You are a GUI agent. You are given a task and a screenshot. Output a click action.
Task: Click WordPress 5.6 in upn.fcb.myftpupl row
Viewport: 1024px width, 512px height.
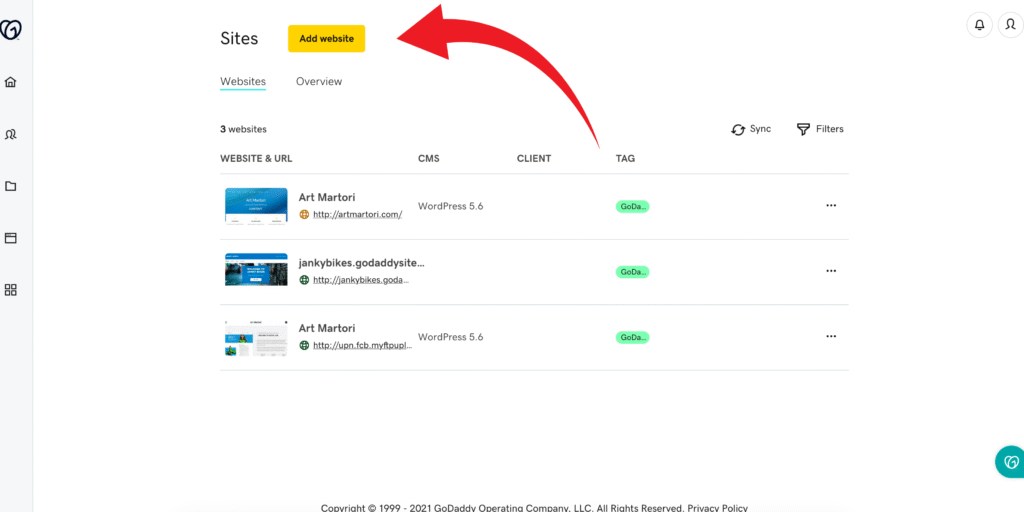click(451, 337)
